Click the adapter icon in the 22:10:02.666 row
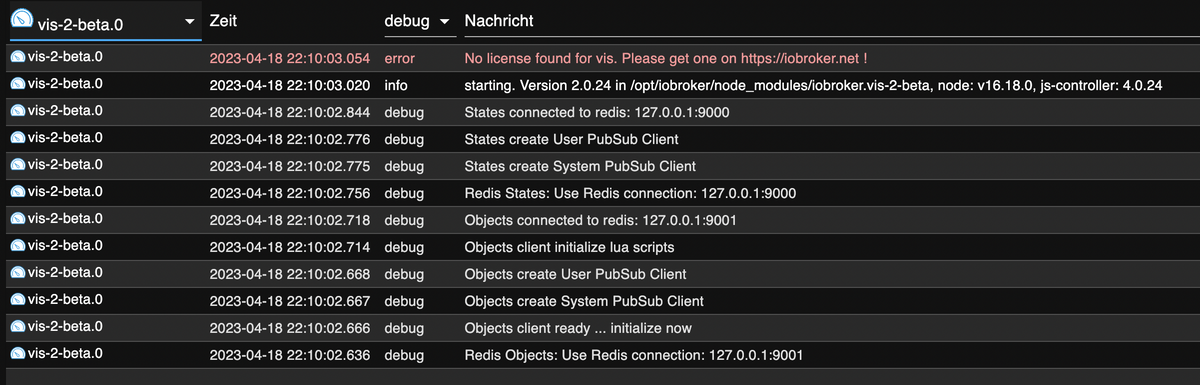 [17, 327]
